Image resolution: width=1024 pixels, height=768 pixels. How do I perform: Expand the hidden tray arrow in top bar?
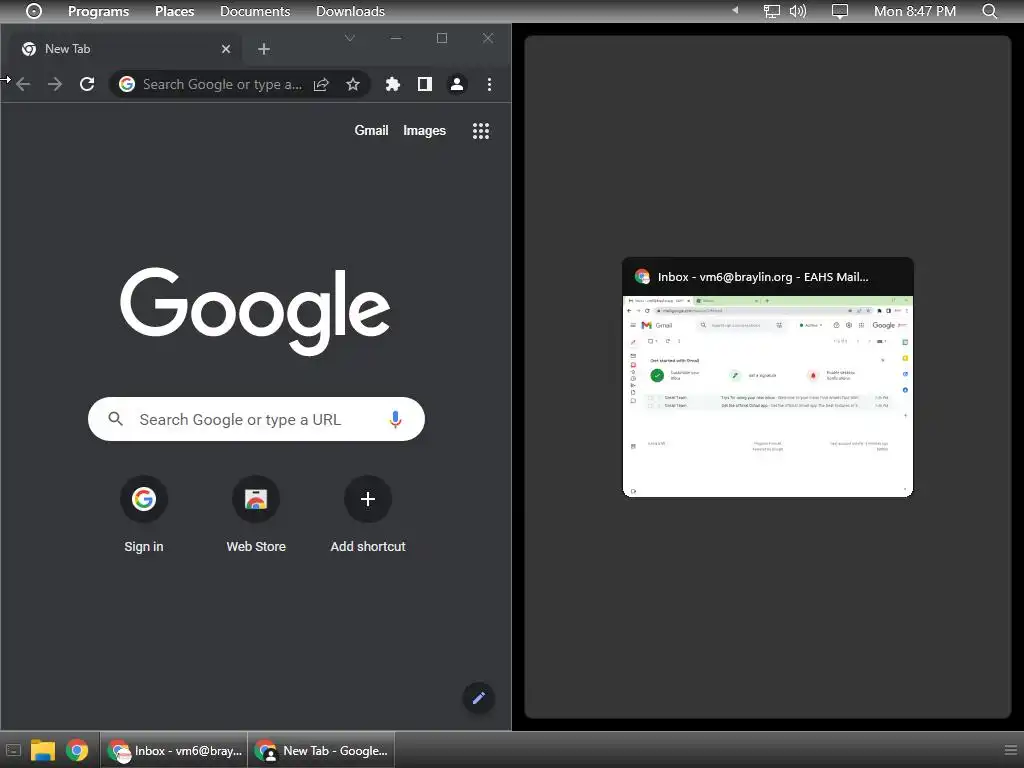tap(735, 10)
